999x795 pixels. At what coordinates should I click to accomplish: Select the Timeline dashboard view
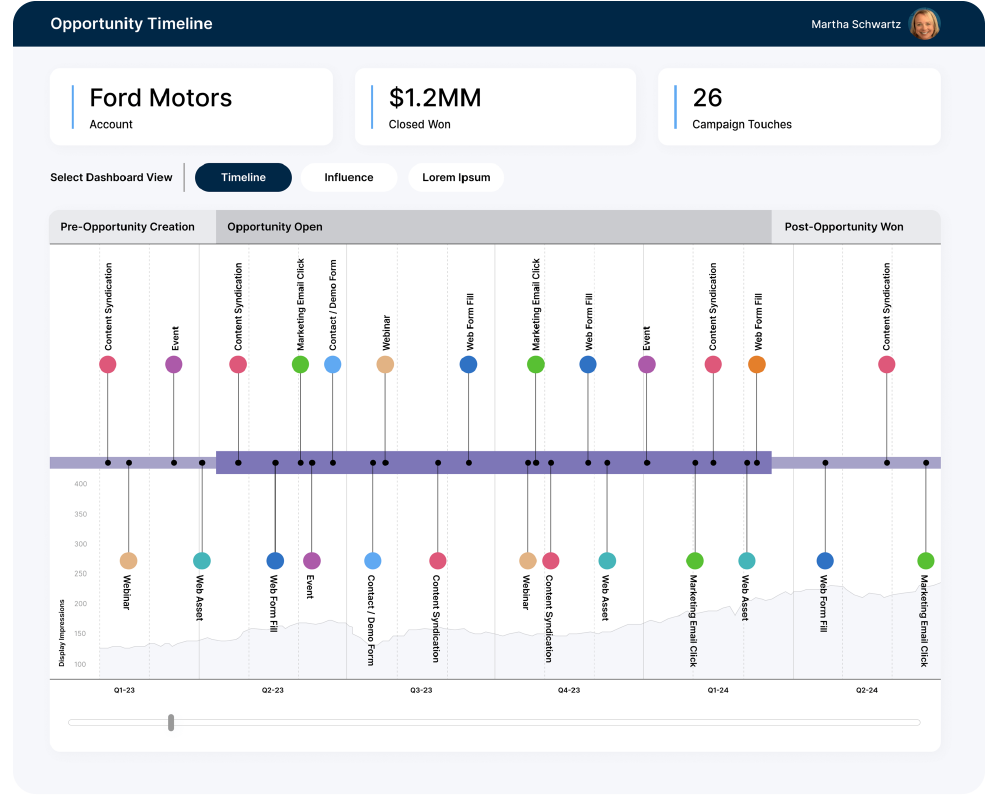[243, 177]
